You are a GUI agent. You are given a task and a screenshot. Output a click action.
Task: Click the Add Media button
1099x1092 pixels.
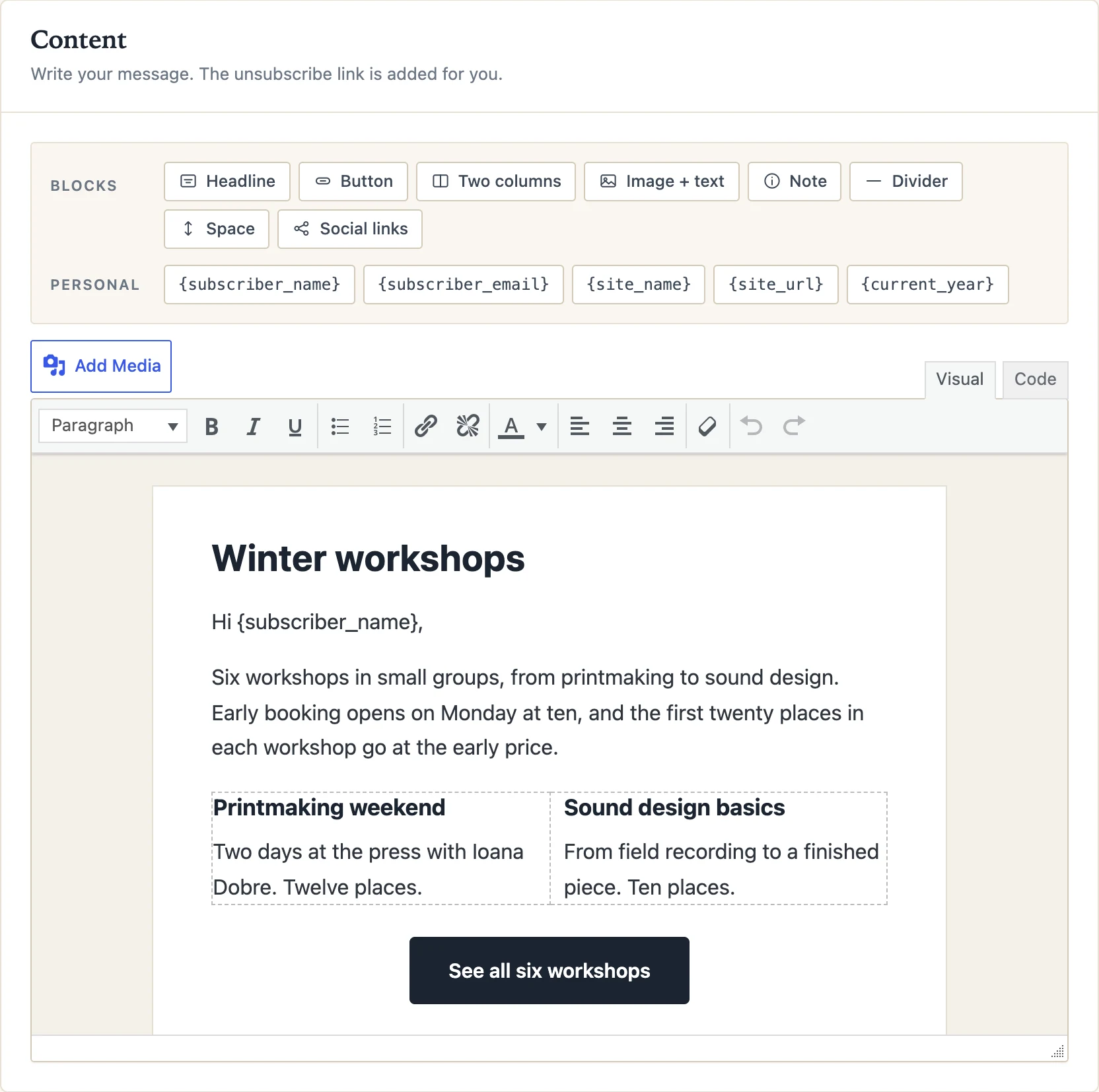101,366
